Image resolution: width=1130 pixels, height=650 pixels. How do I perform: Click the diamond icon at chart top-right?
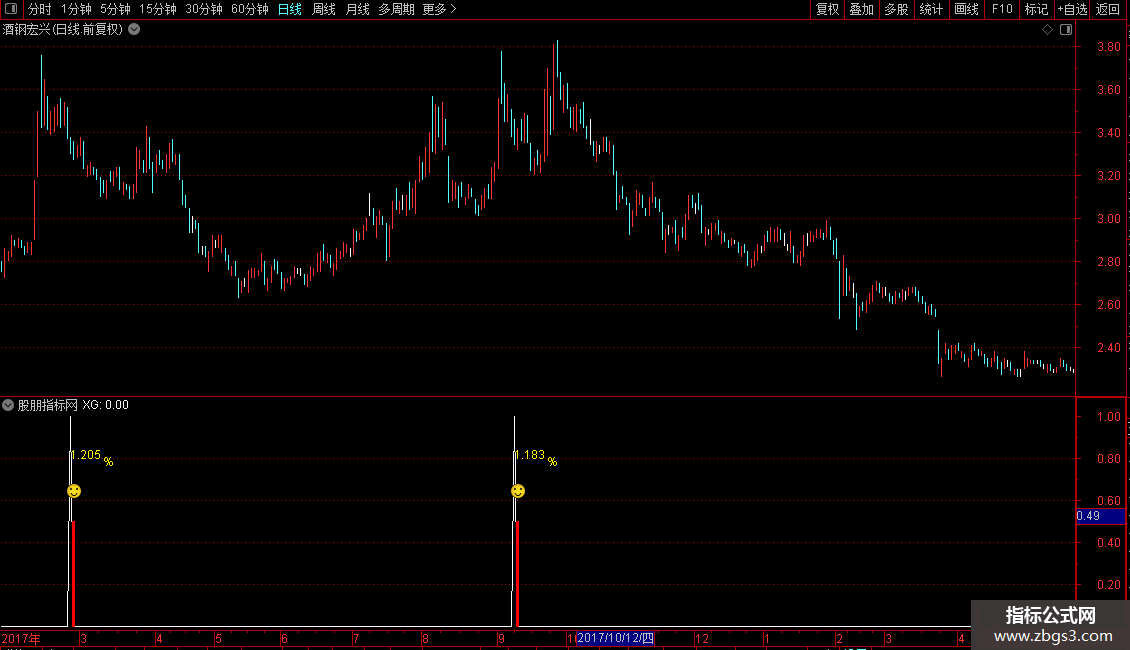[x=1047, y=30]
